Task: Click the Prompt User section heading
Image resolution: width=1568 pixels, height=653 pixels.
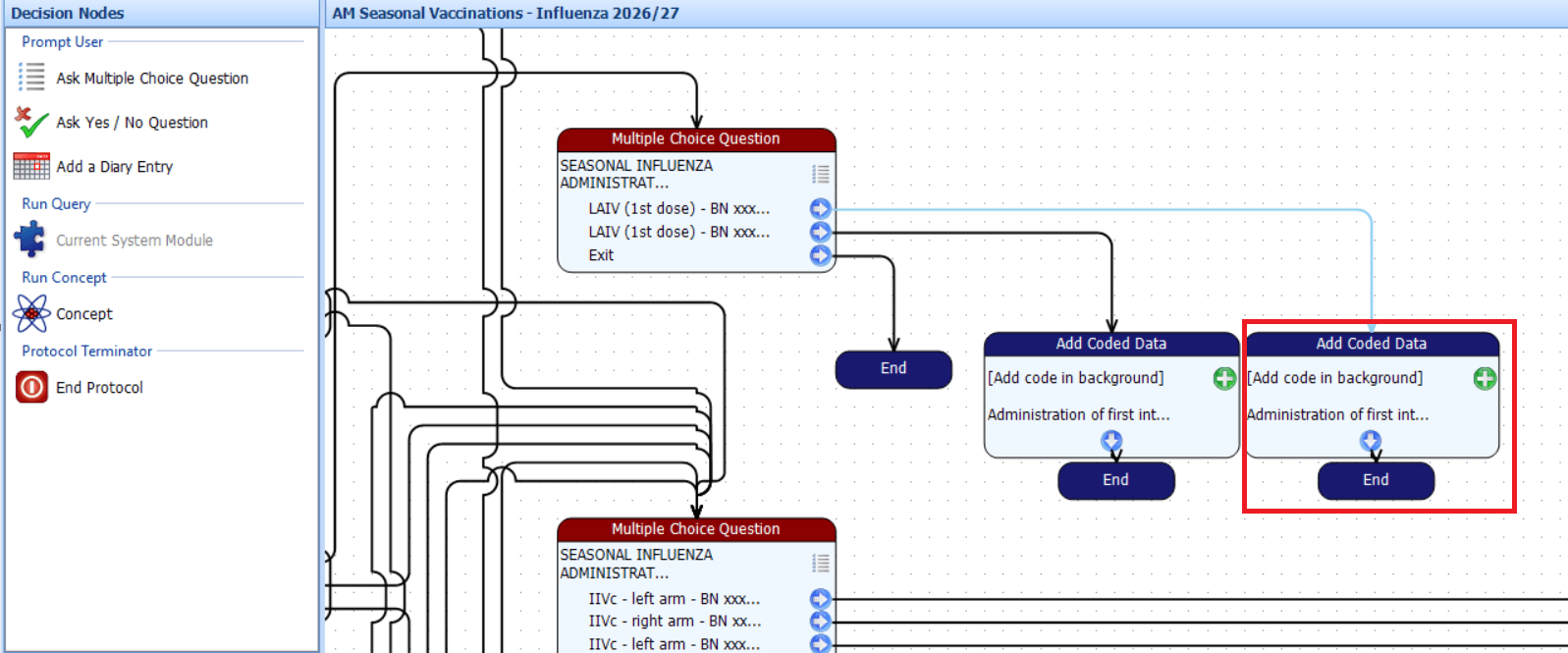Action: (62, 42)
